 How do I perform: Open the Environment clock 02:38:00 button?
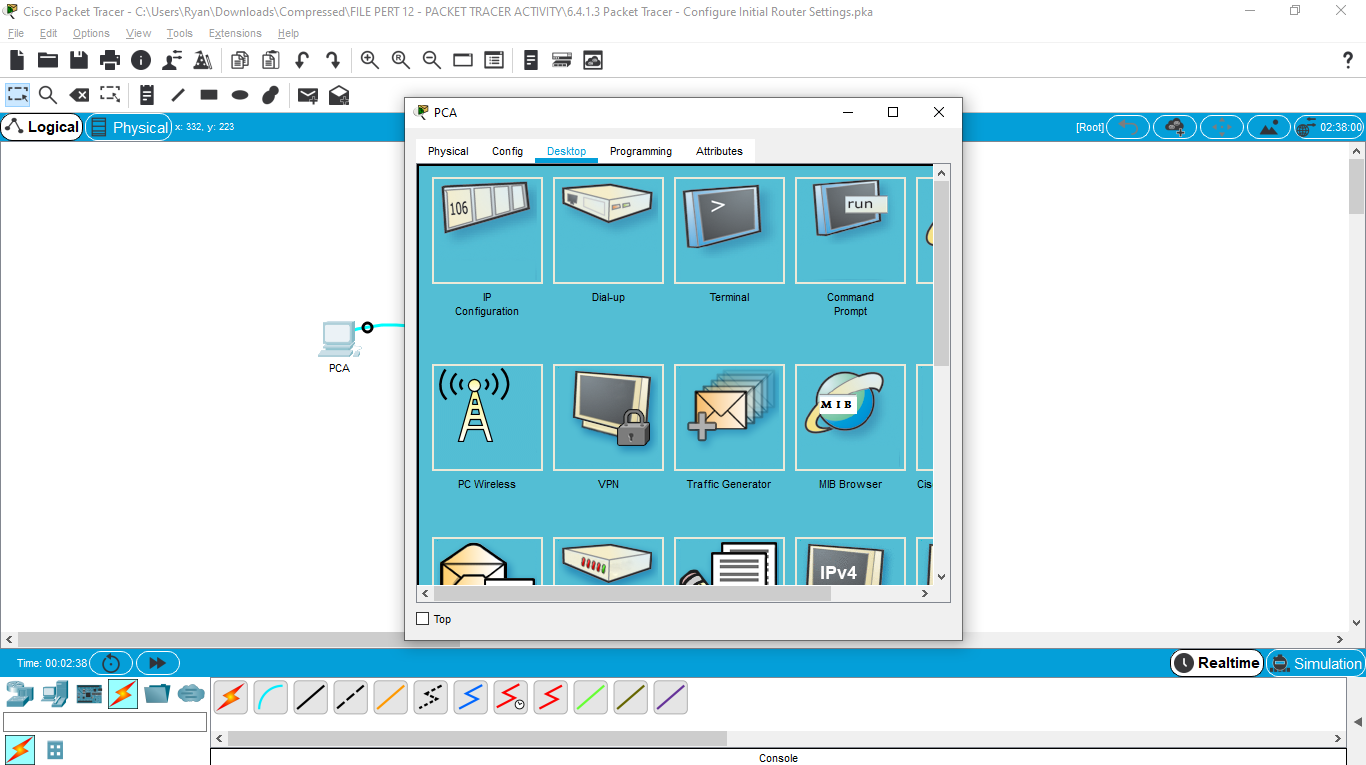(x=1328, y=127)
